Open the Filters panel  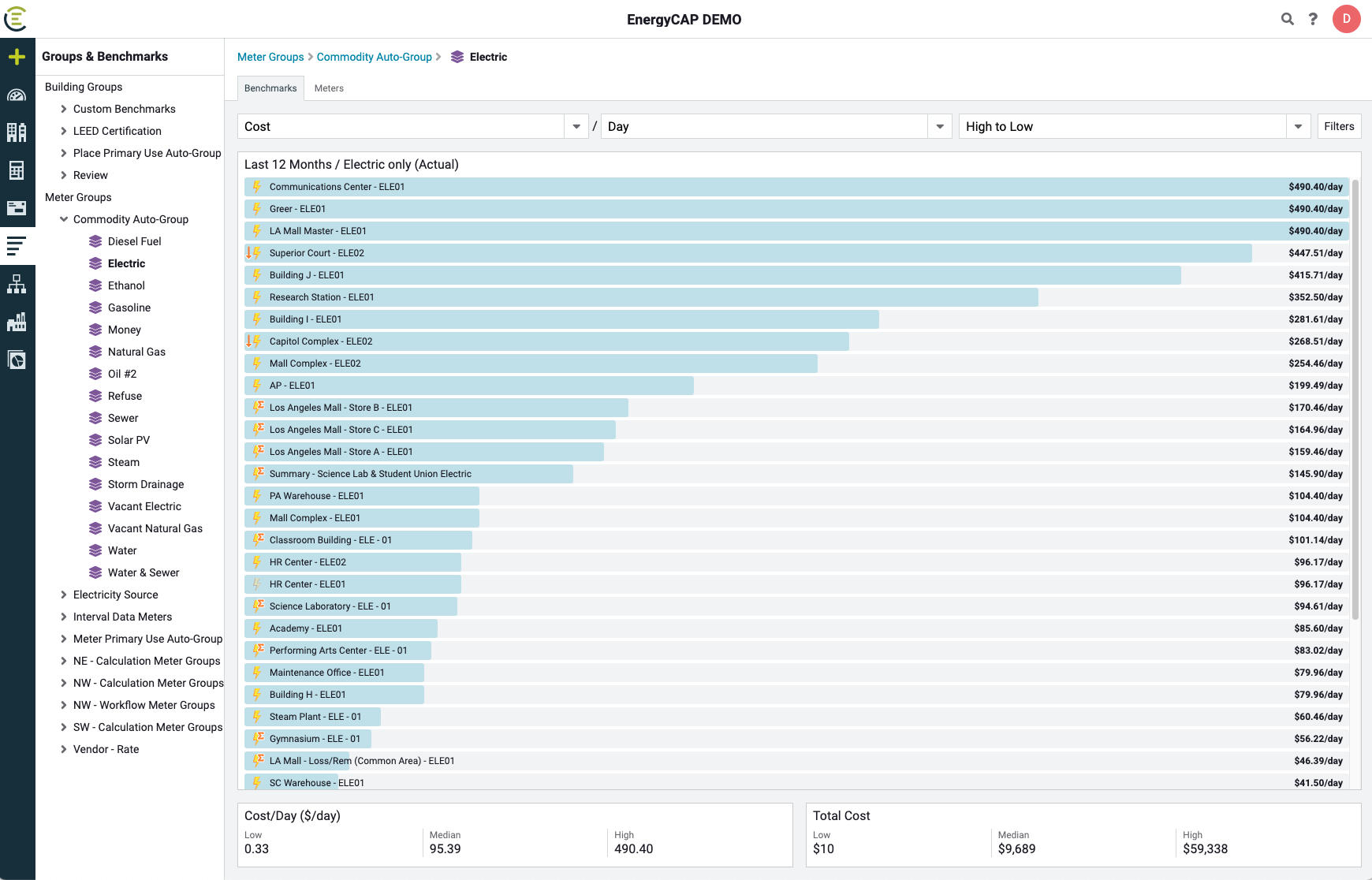pos(1339,126)
